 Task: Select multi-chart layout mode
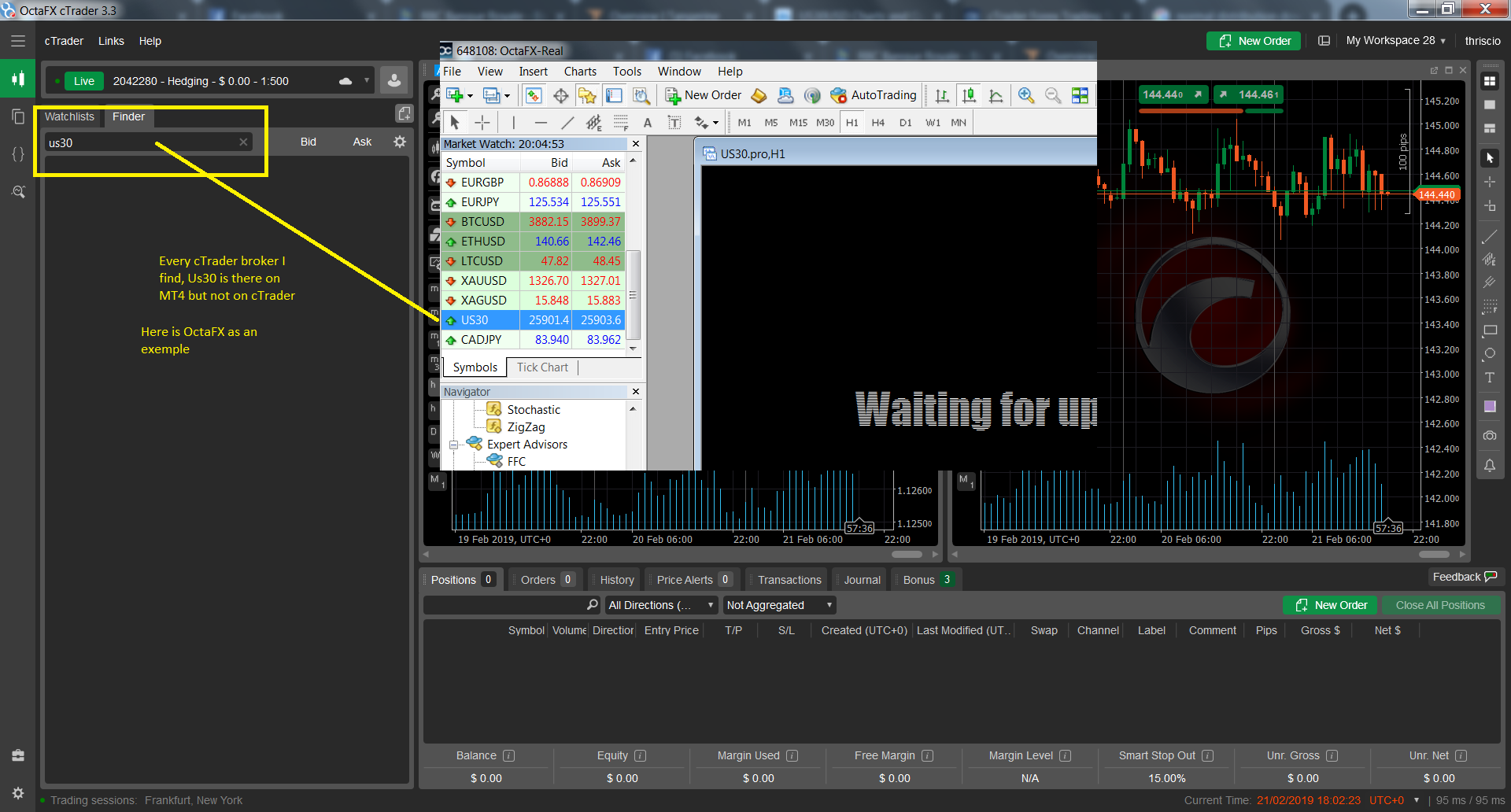pyautogui.click(x=1490, y=81)
